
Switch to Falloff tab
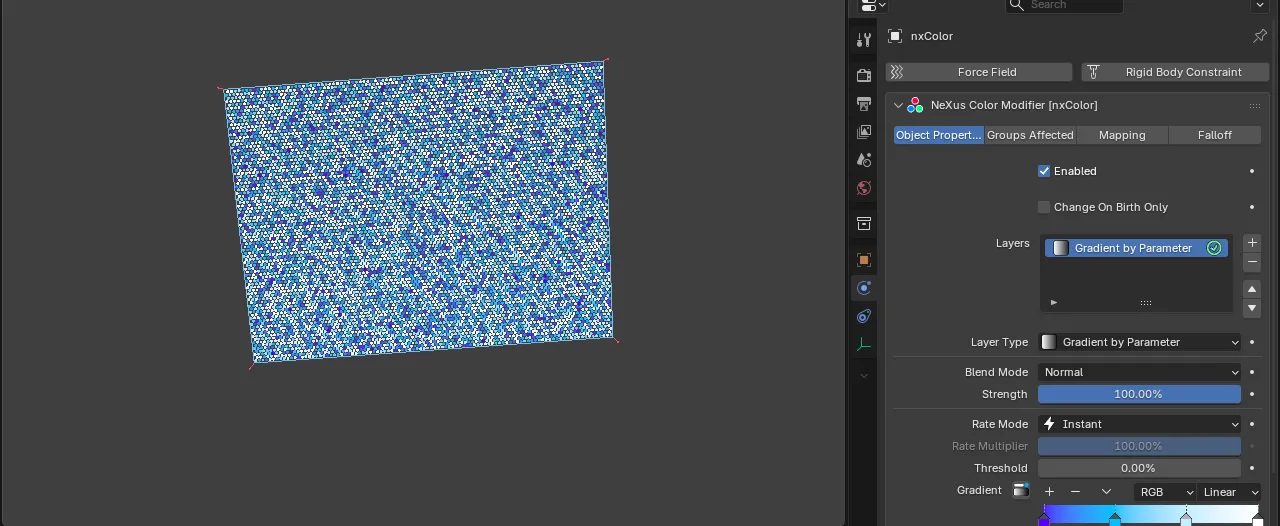click(1215, 135)
